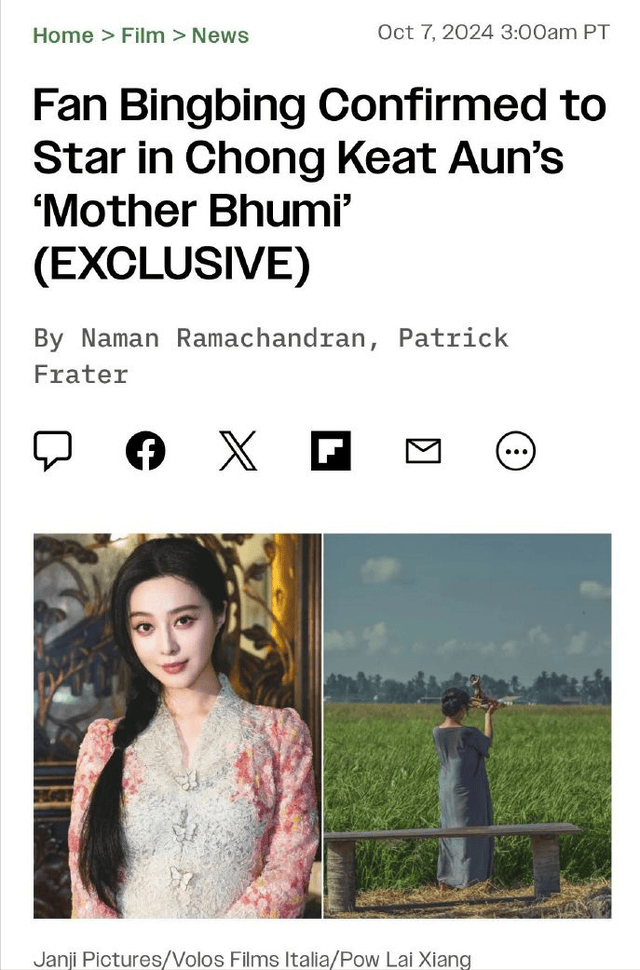Share the article via Flipboard icon
640x970 pixels.
[331, 450]
